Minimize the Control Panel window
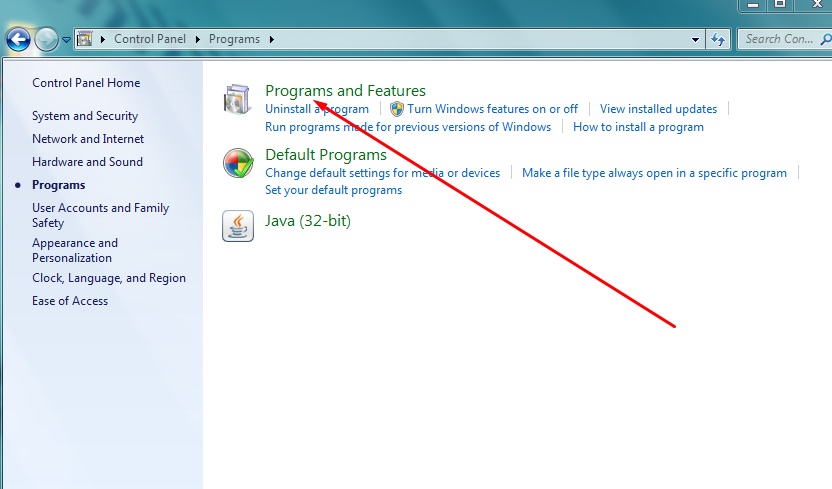This screenshot has height=489, width=832. pyautogui.click(x=752, y=5)
